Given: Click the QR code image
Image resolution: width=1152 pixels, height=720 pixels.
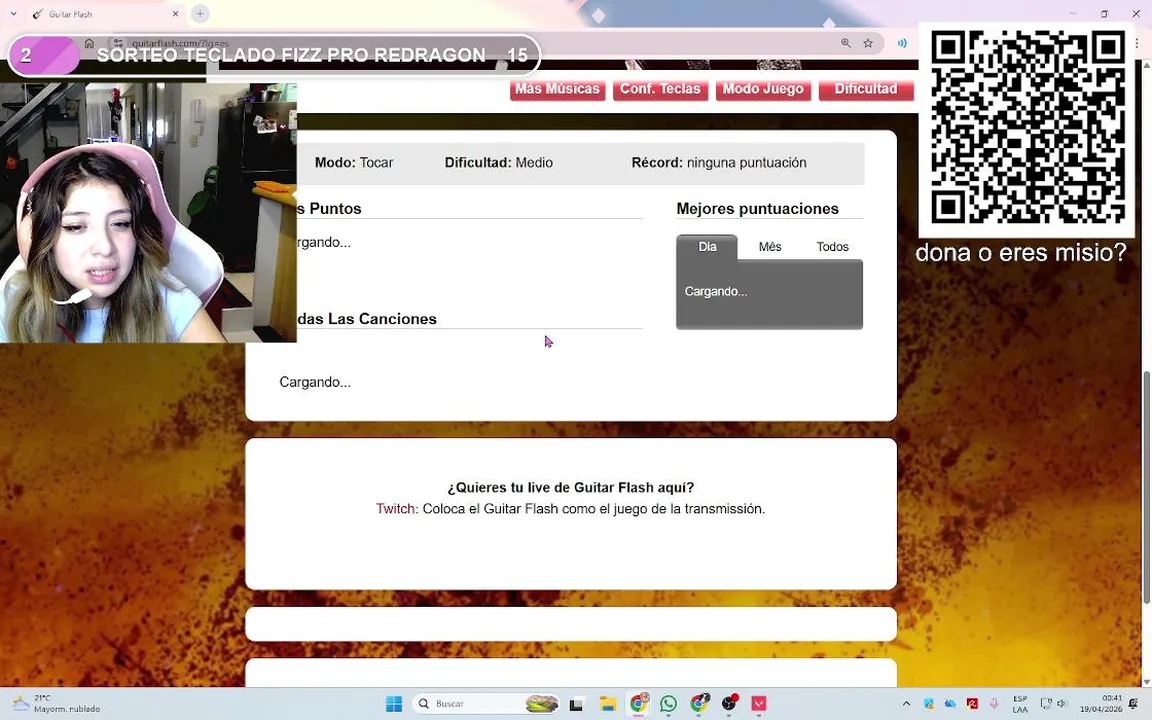Looking at the screenshot, I should [1027, 127].
